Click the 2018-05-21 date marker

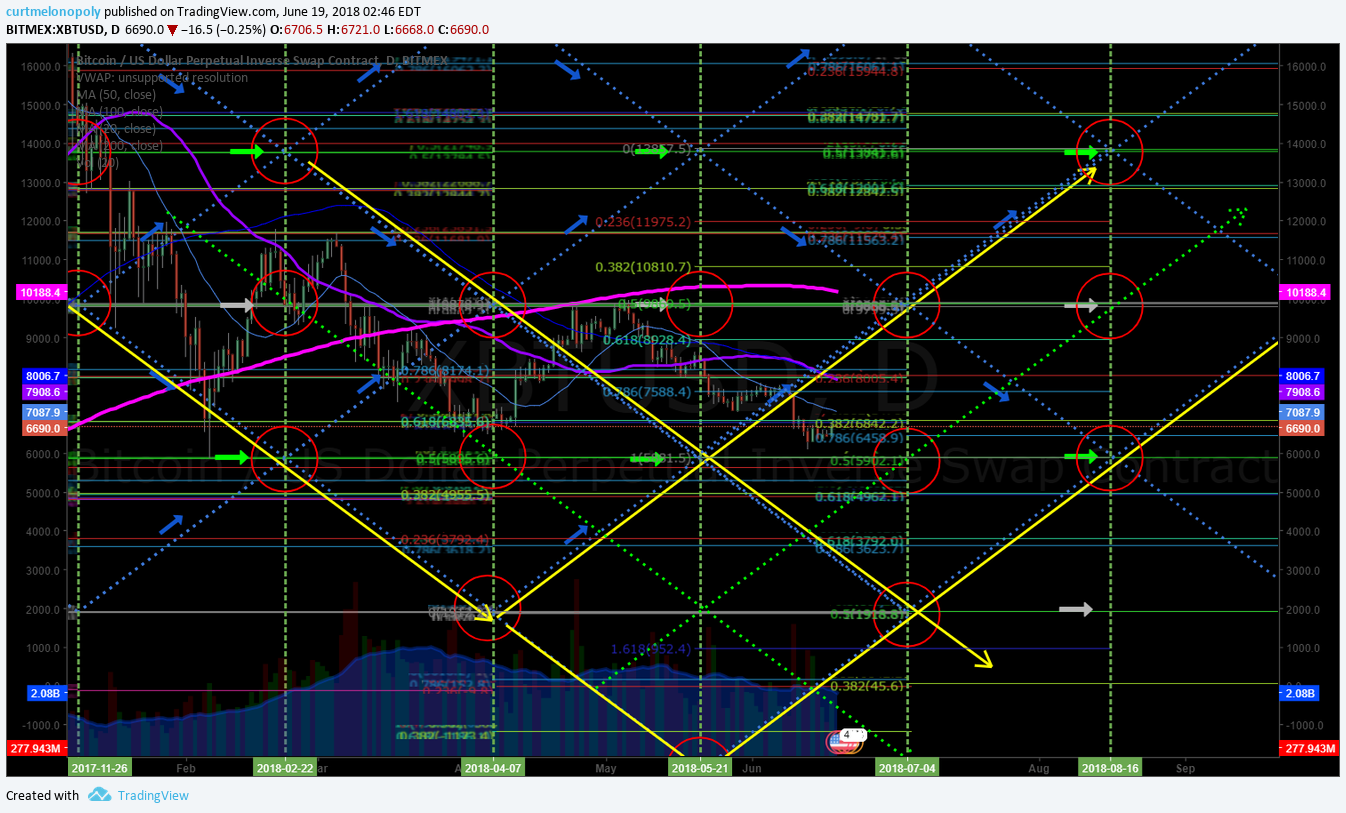[x=700, y=768]
